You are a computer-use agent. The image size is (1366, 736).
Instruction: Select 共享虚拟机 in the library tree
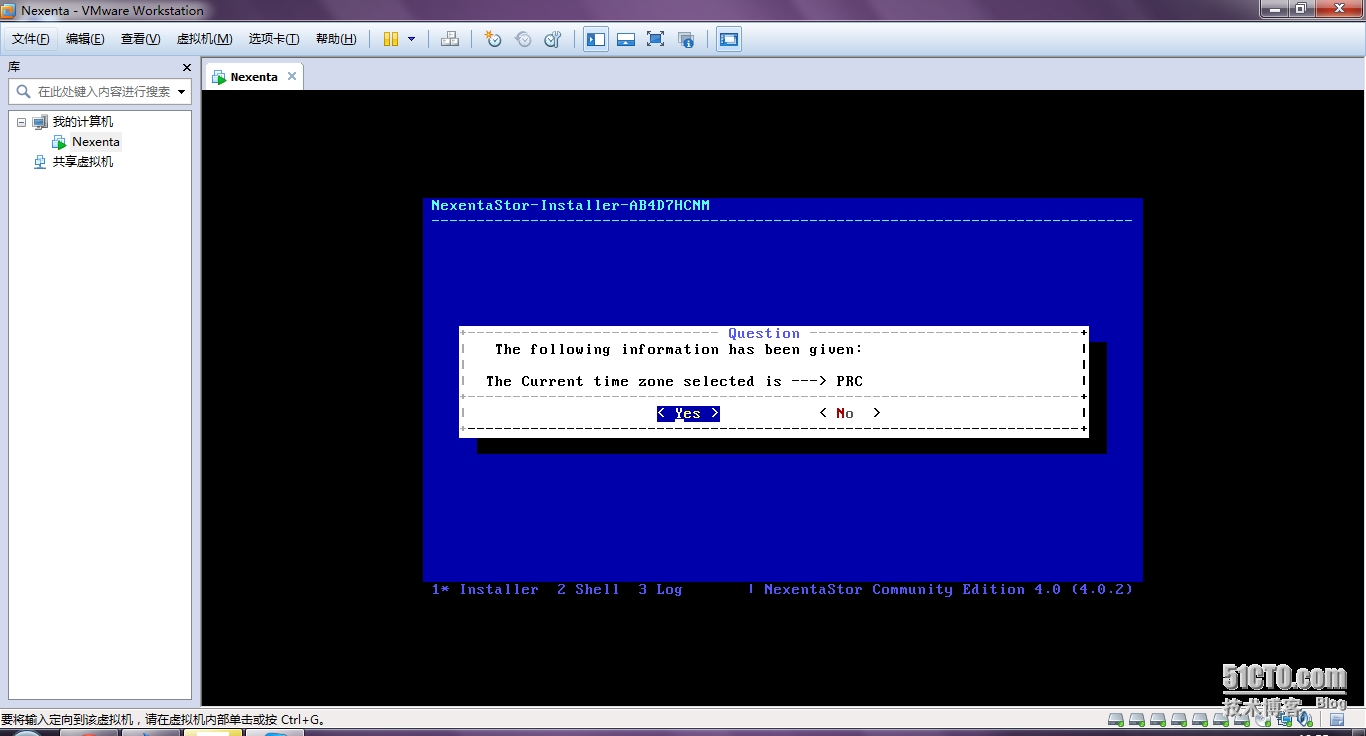click(x=83, y=162)
